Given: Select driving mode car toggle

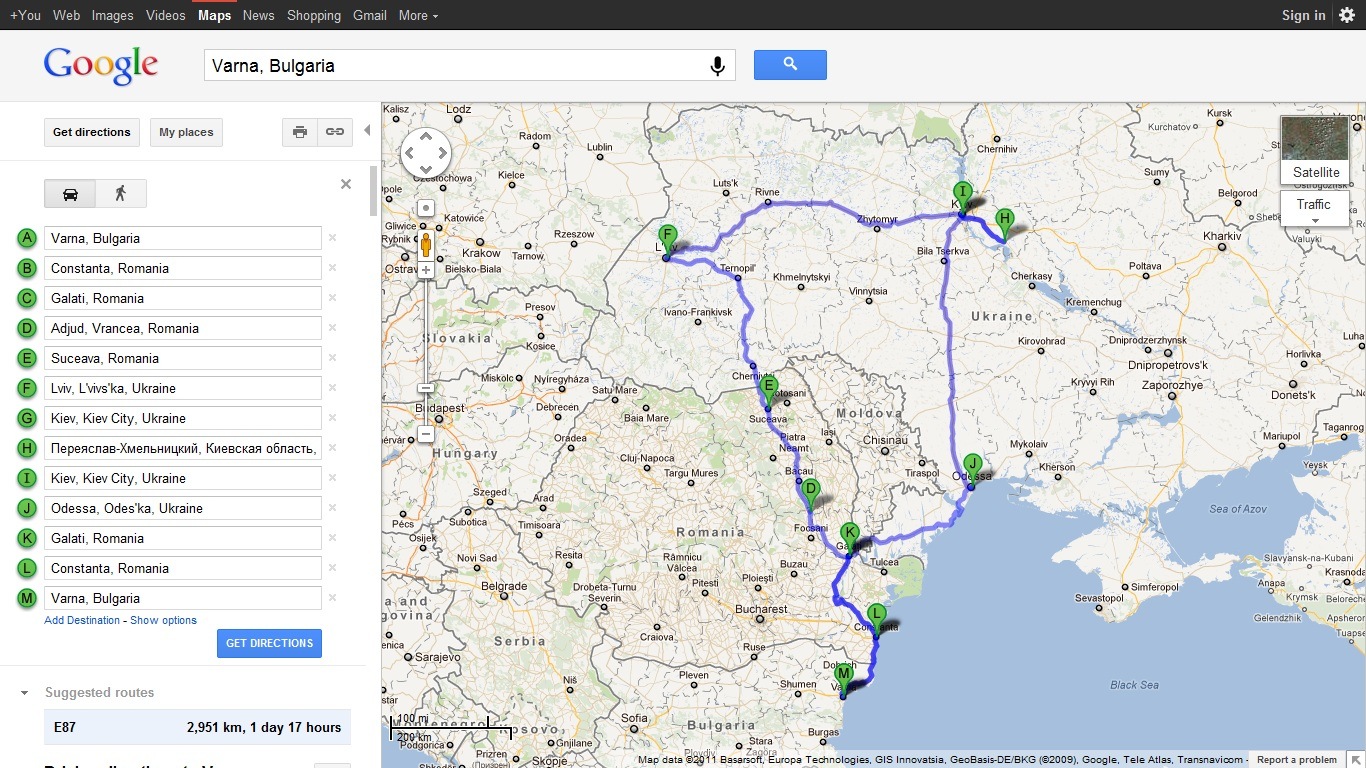Looking at the screenshot, I should [x=70, y=193].
